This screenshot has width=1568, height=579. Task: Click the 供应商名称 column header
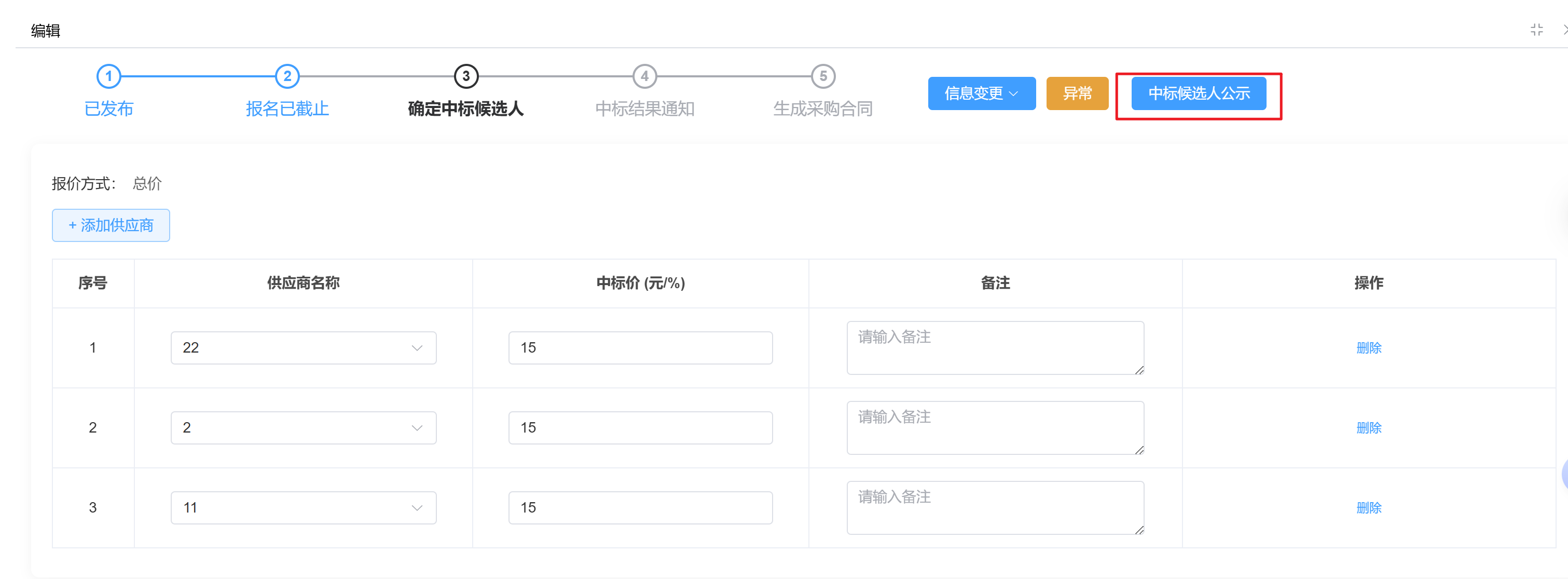[x=303, y=283]
